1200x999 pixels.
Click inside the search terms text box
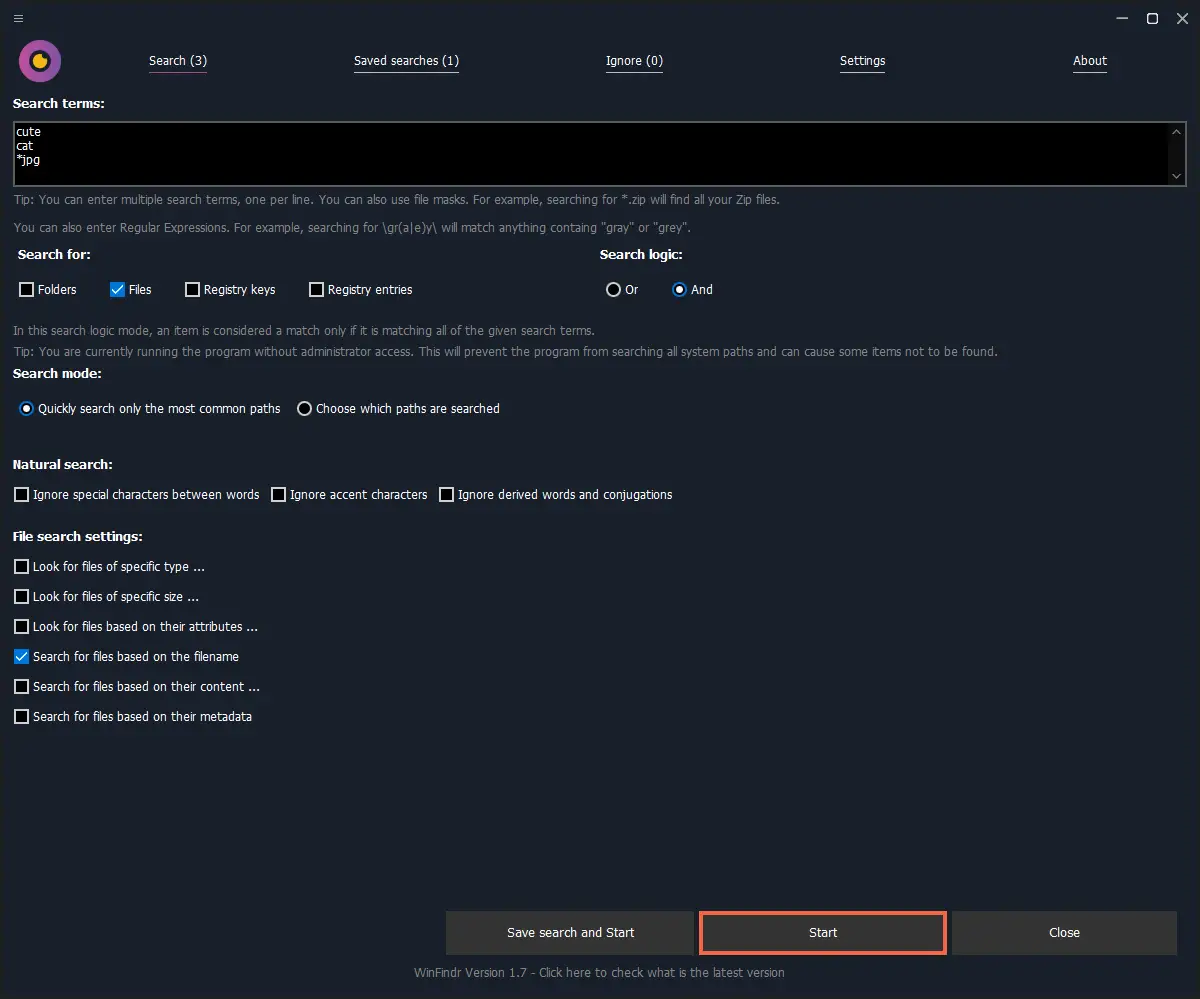click(x=400, y=150)
